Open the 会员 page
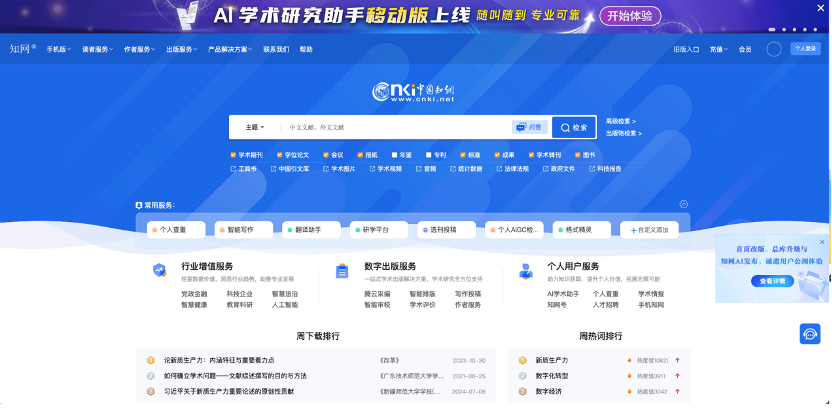This screenshot has width=832, height=420. tap(745, 49)
